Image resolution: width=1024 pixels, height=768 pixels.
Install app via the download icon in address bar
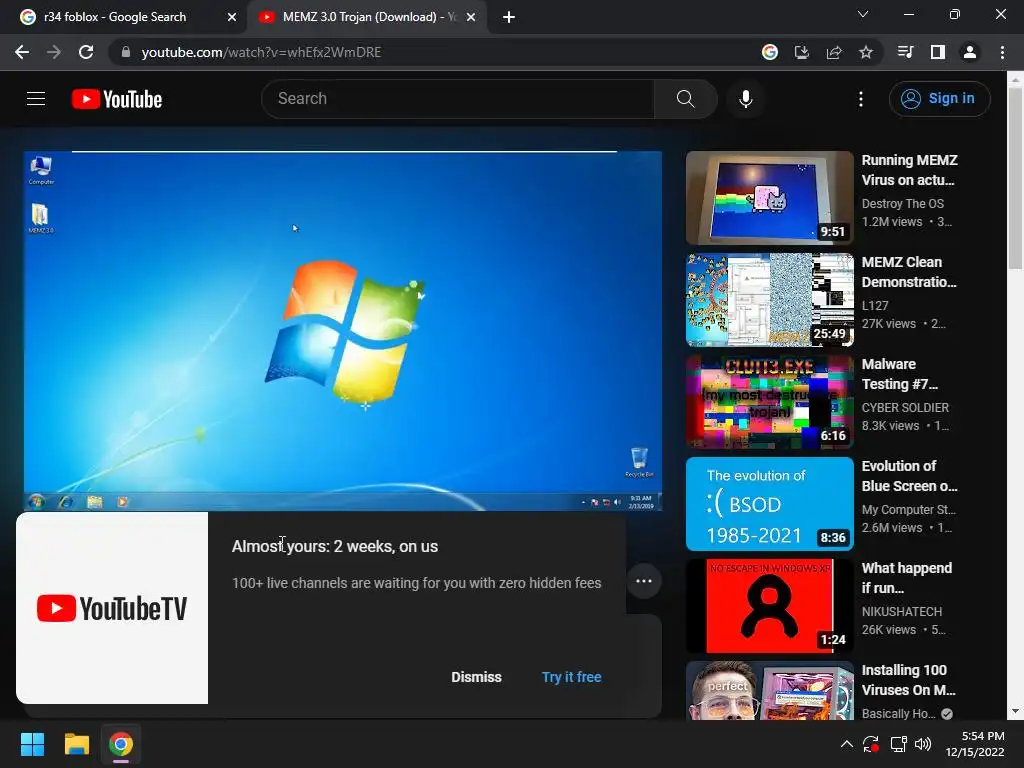(x=801, y=52)
